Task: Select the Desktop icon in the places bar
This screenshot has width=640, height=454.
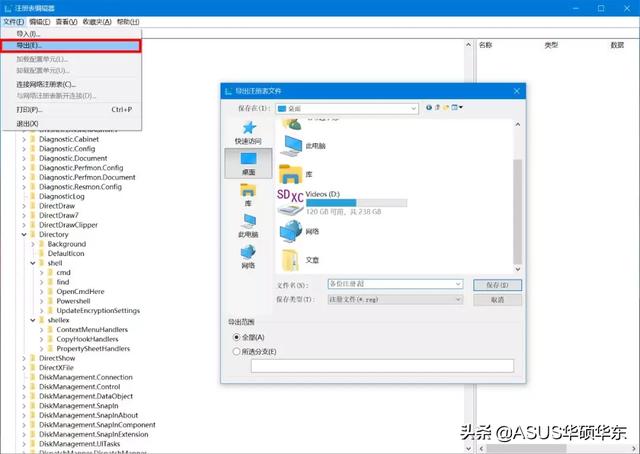Action: coord(248,163)
